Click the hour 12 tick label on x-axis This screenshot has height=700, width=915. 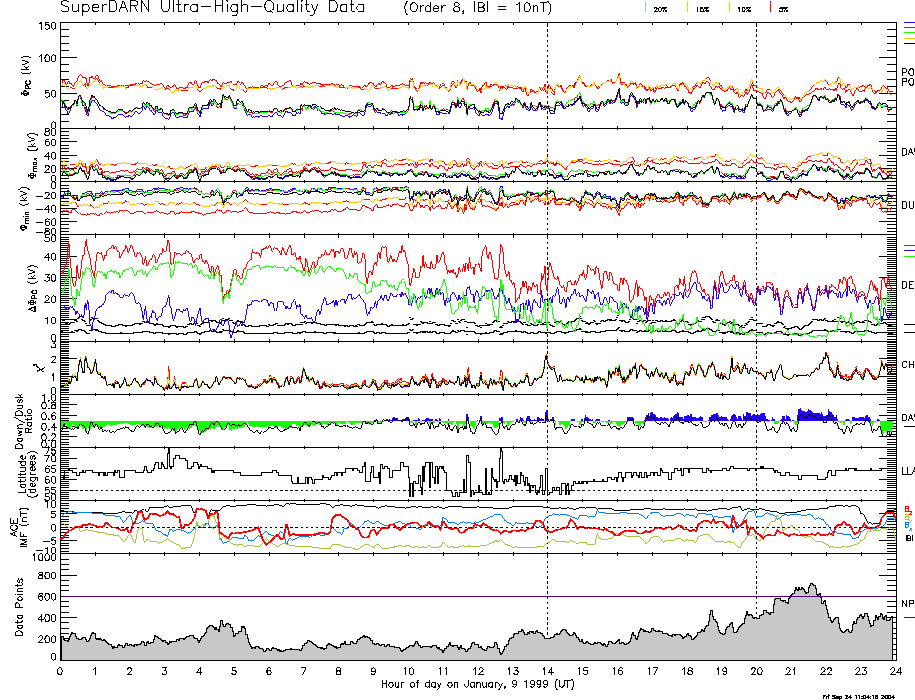(477, 672)
